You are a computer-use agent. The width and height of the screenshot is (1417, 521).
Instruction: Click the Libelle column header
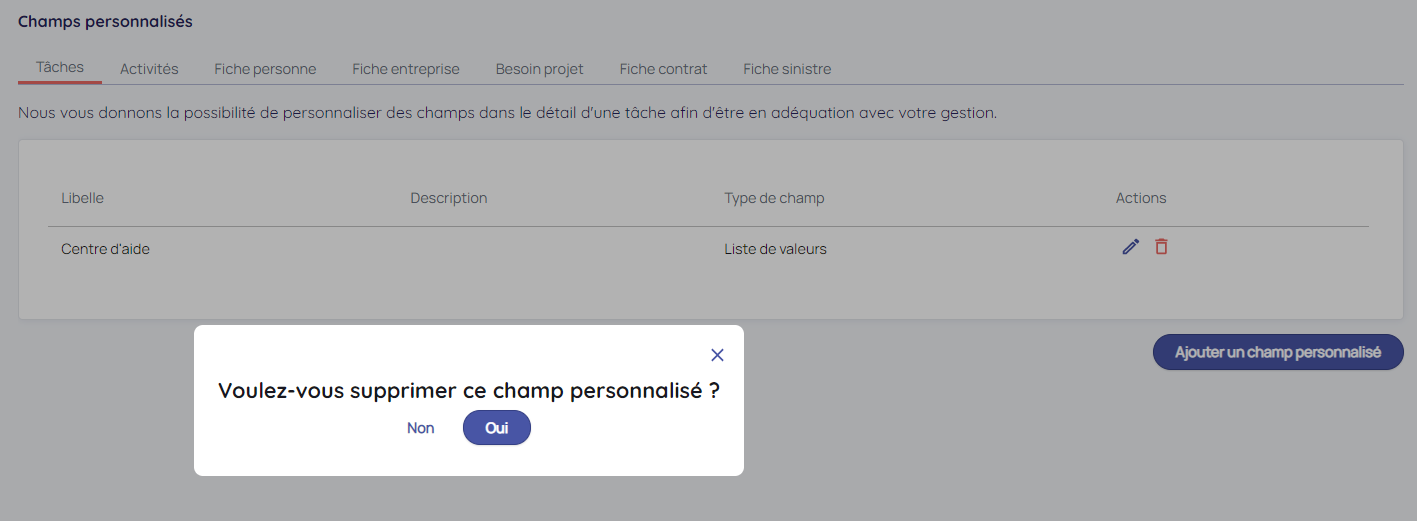click(82, 198)
